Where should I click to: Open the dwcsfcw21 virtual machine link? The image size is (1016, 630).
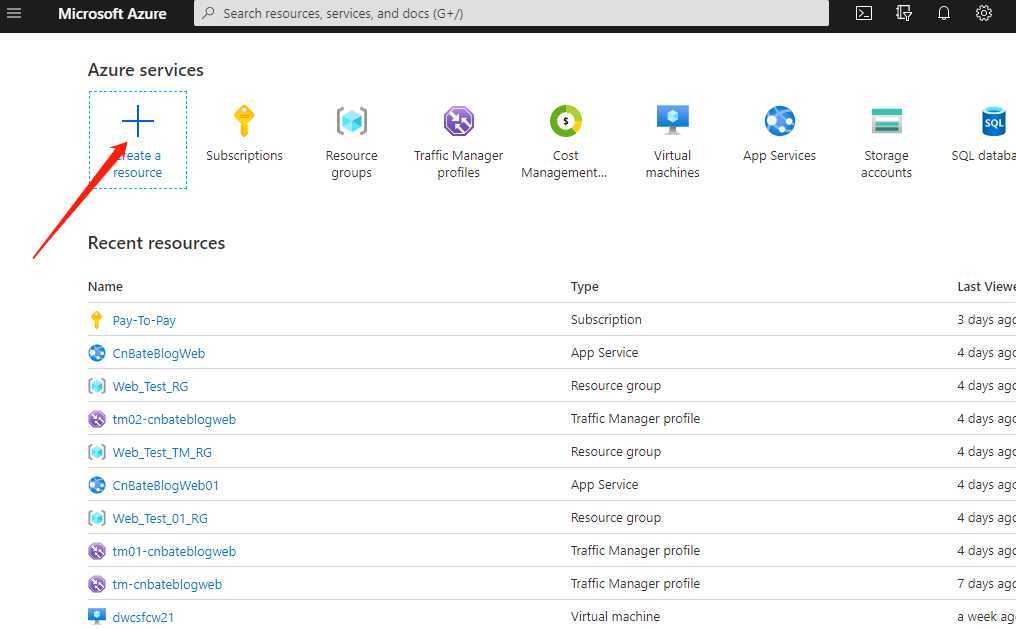point(143,617)
